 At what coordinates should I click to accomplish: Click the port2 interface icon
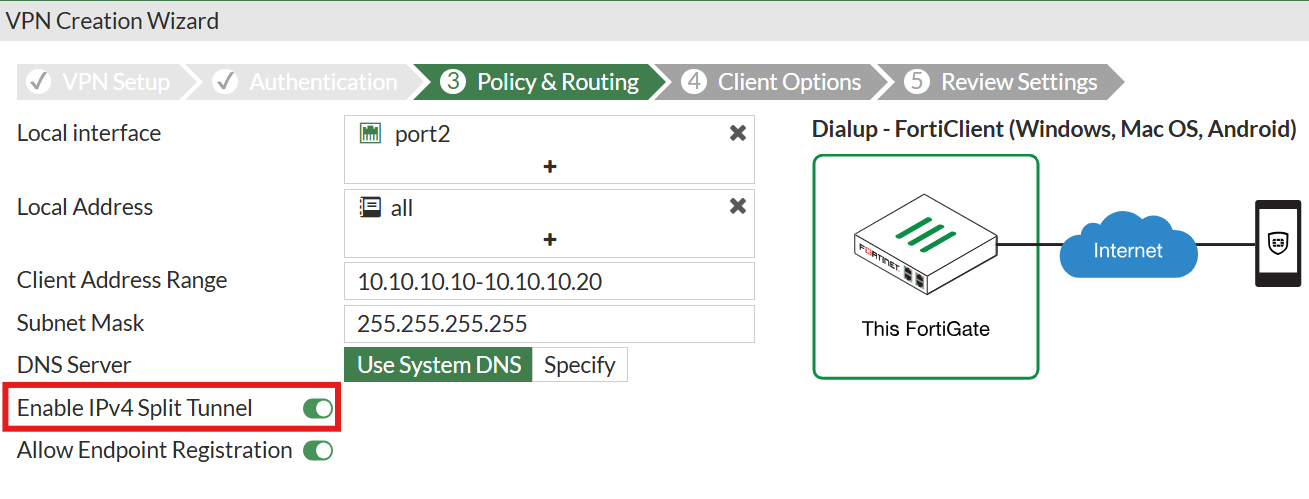pyautogui.click(x=370, y=133)
